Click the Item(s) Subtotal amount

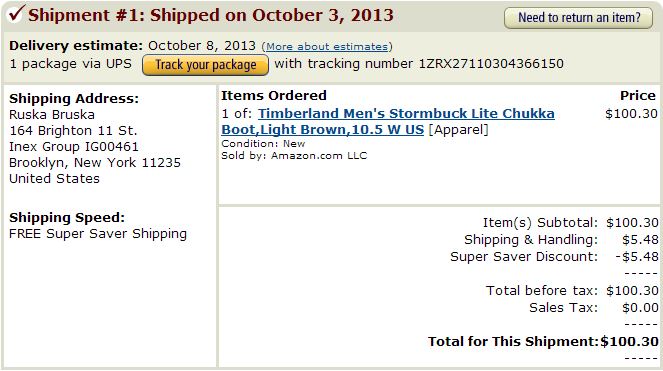[632, 223]
